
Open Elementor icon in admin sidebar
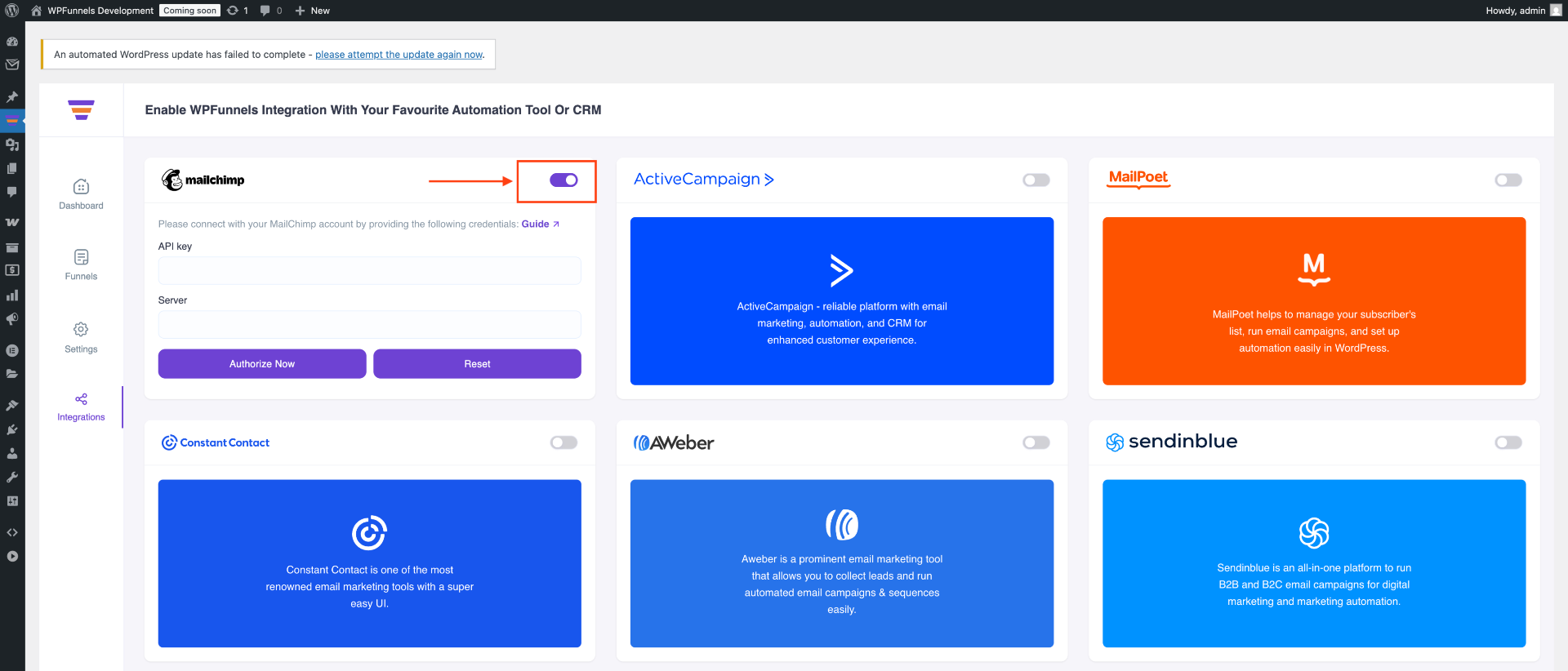pyautogui.click(x=12, y=350)
